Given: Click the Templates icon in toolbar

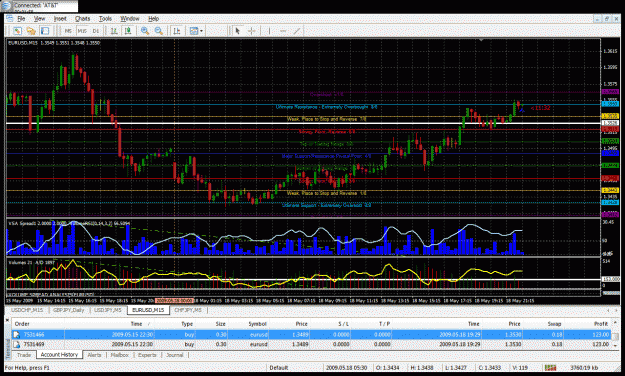Looking at the screenshot, I should (x=194, y=31).
